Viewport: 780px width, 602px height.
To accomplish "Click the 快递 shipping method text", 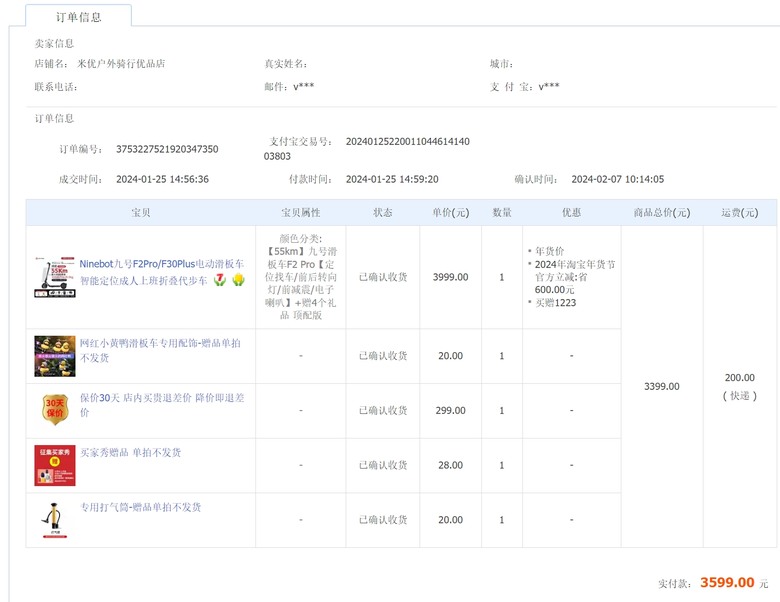I will click(x=740, y=396).
